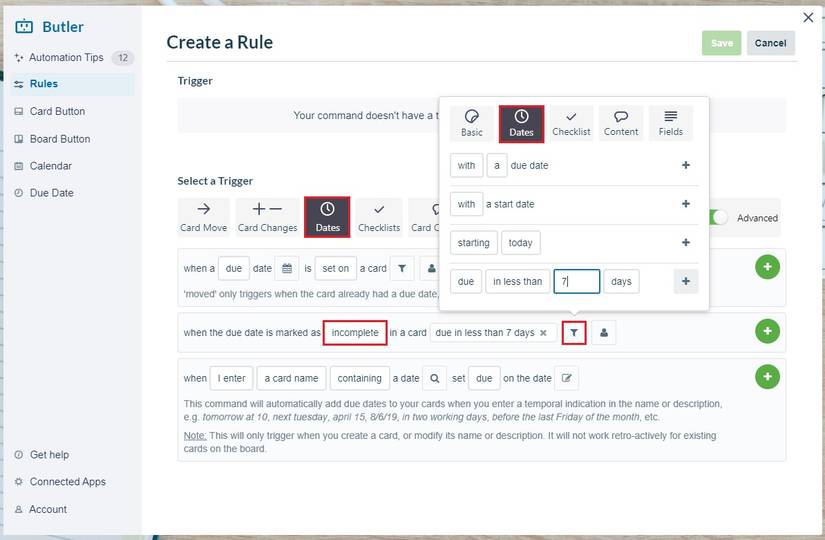Toggle the 'containing' option
This screenshot has width=825, height=540.
(x=360, y=378)
